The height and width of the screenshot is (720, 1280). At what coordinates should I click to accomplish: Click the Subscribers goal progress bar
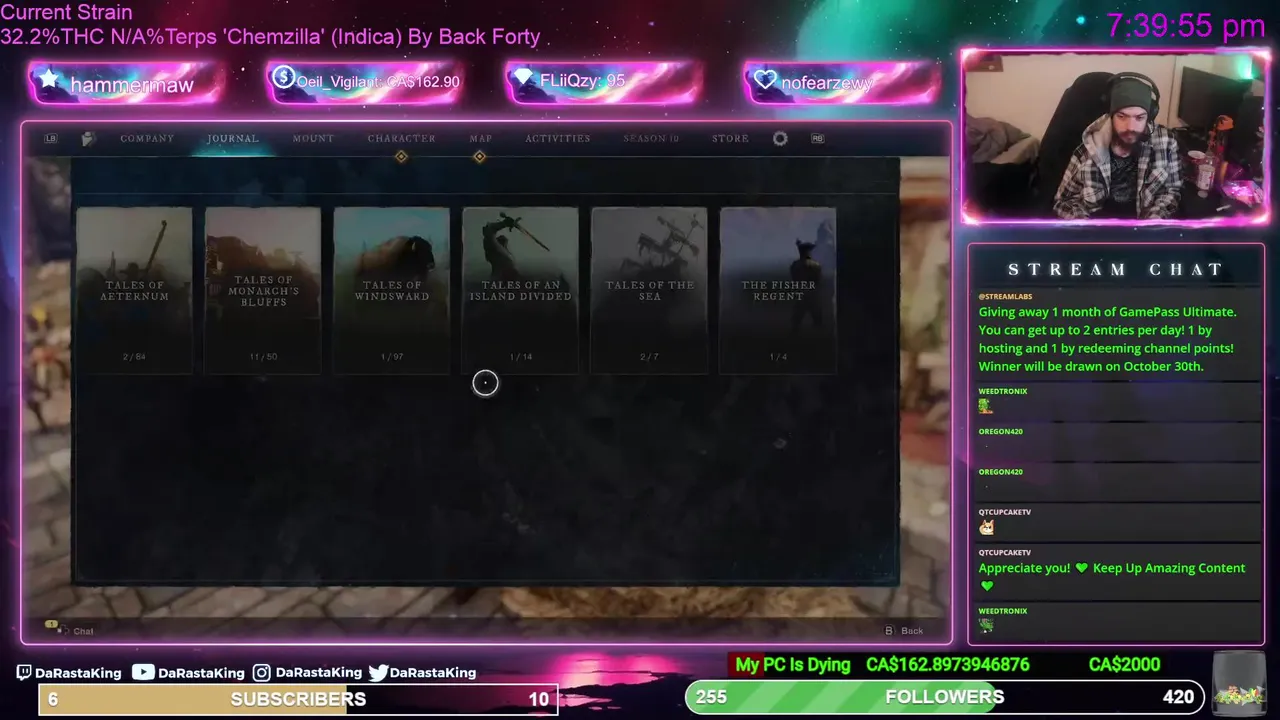(298, 699)
